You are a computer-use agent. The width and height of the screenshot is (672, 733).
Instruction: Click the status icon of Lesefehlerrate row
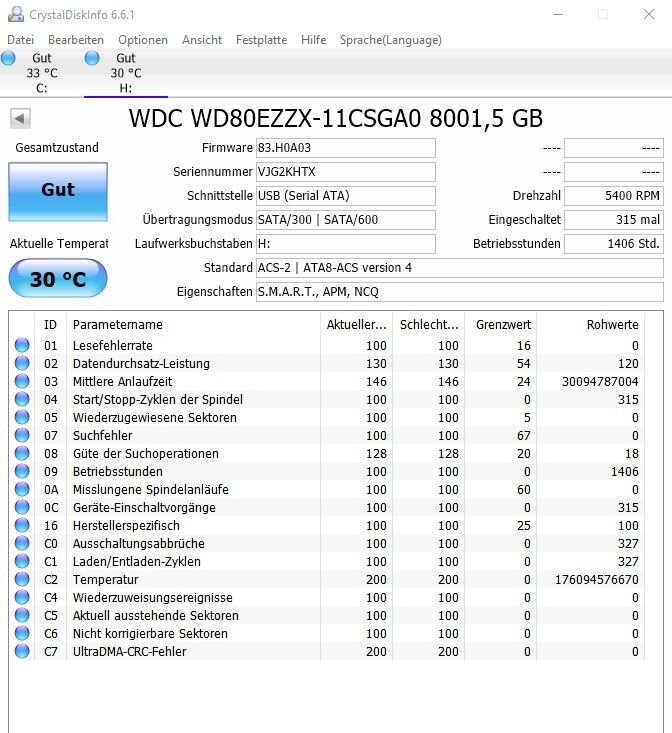pyautogui.click(x=22, y=345)
